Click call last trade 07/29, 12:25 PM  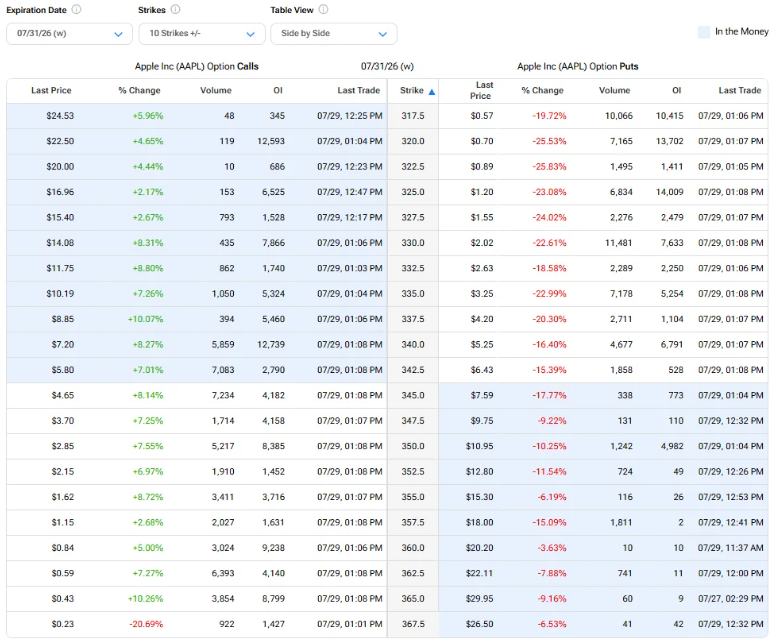point(350,116)
